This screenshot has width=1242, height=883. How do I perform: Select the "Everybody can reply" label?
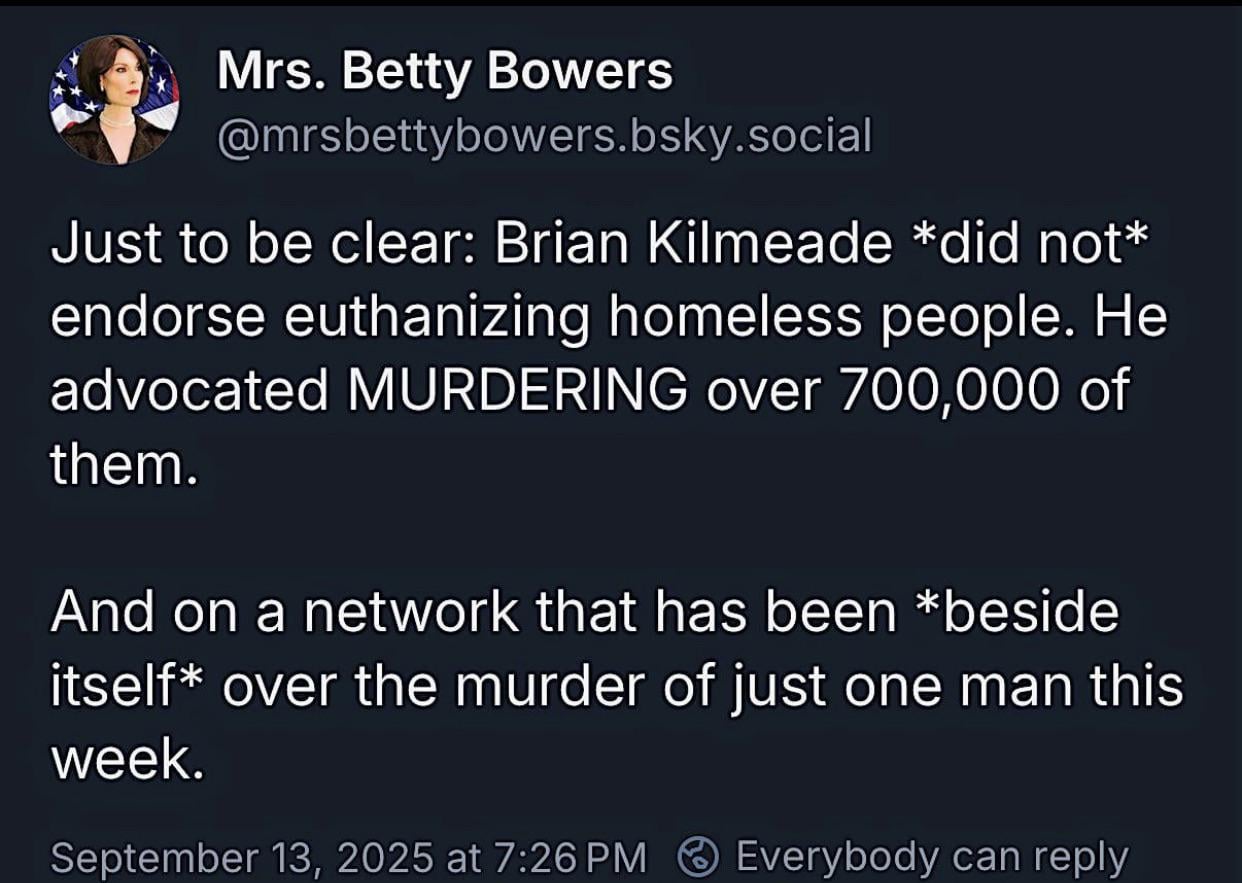coord(931,857)
